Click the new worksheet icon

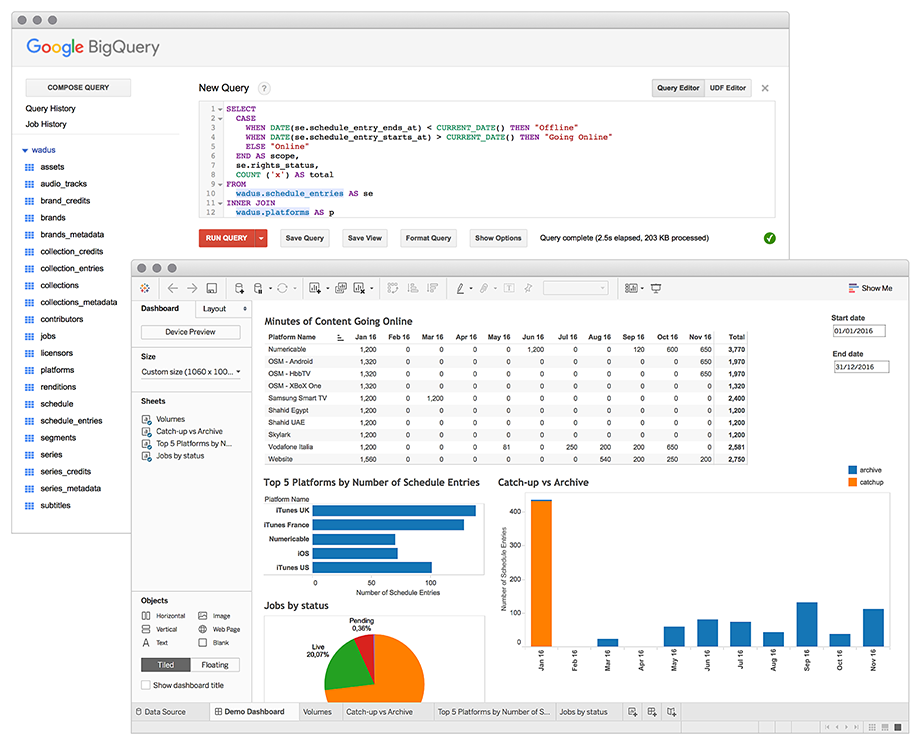point(315,288)
